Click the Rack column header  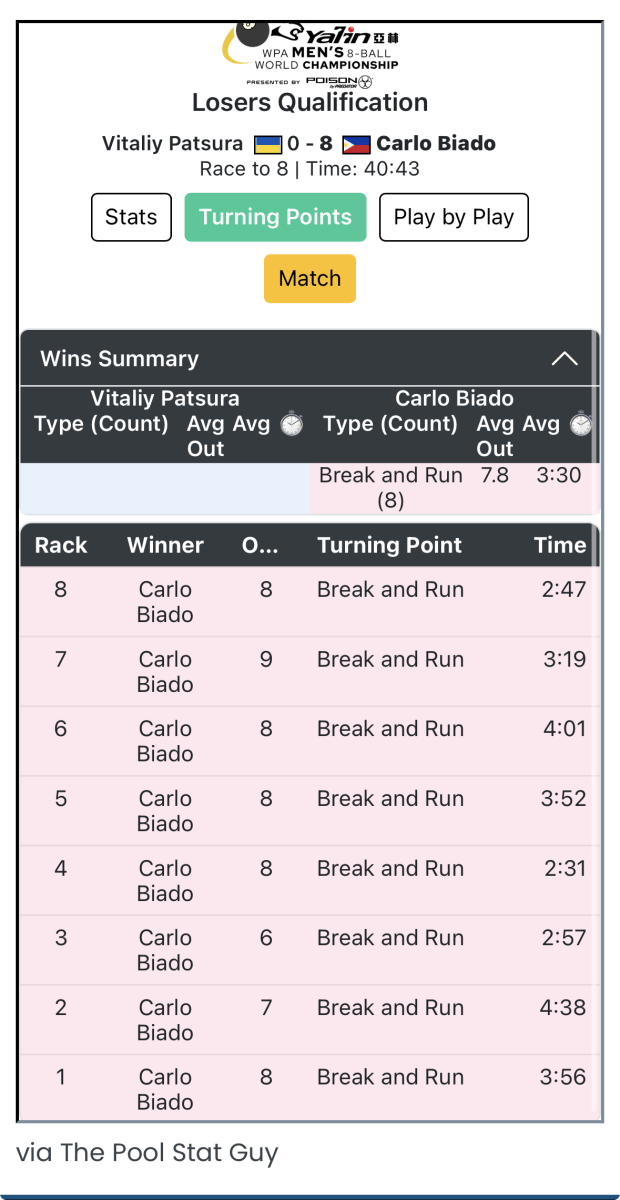click(x=61, y=545)
